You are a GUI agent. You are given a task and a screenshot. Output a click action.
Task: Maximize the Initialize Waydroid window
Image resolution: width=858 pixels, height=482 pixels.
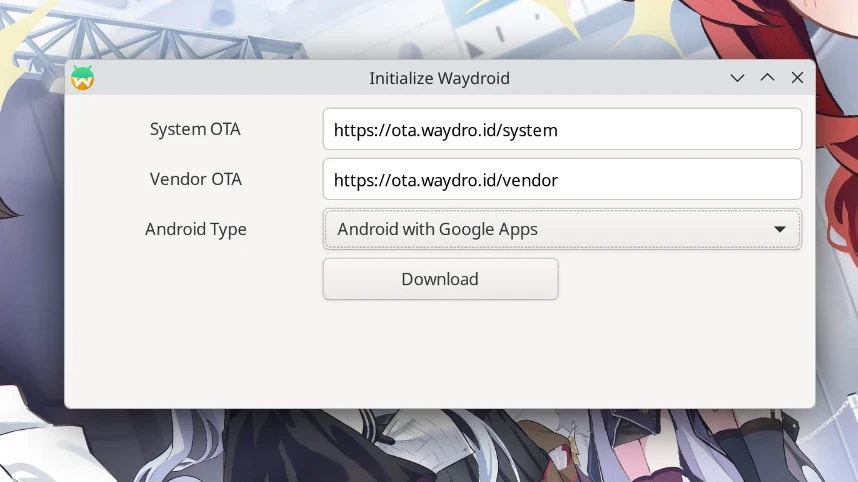(767, 78)
